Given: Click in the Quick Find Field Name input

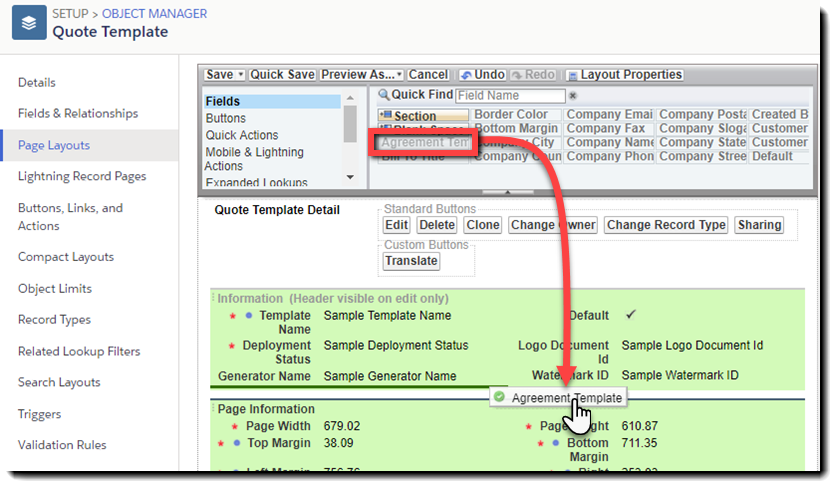Looking at the screenshot, I should point(510,95).
